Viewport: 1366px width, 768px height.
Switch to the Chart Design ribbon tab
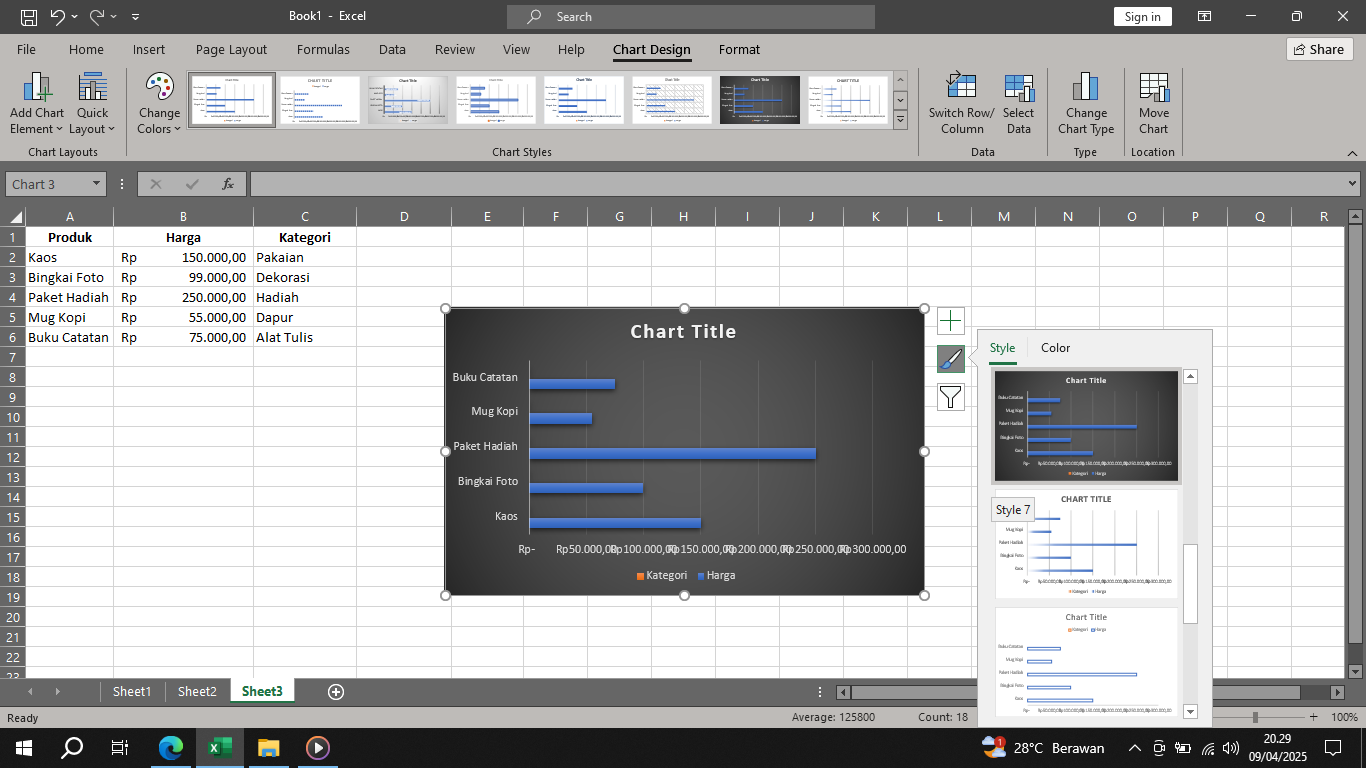651,49
